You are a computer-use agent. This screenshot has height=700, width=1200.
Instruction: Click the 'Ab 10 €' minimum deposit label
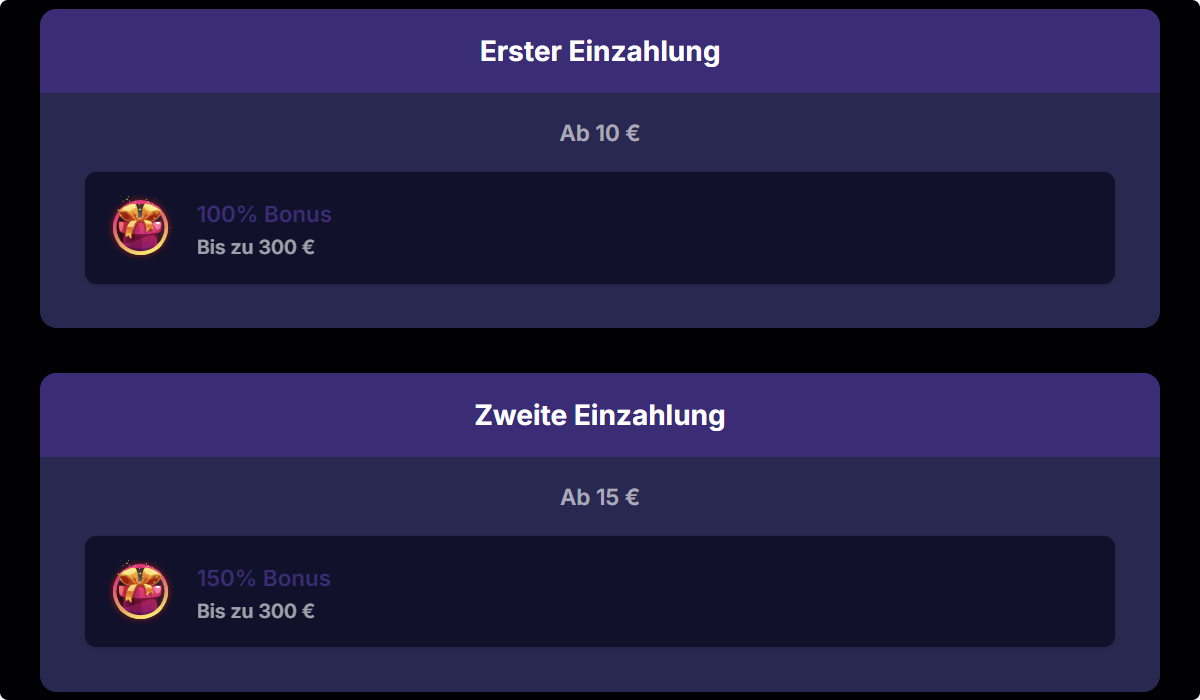coord(600,133)
